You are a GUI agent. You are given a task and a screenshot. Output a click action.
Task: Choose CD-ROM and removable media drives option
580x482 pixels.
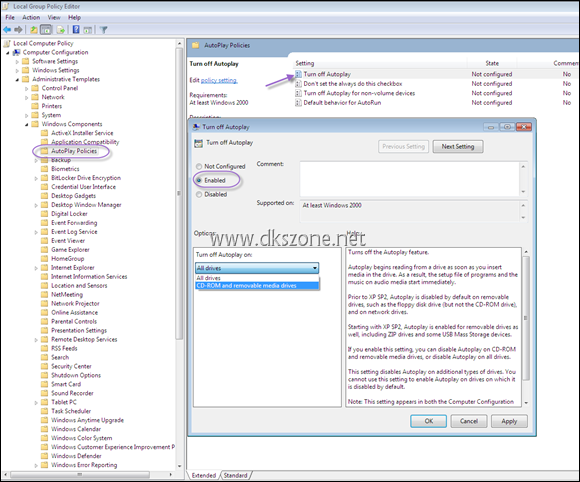[x=257, y=286]
